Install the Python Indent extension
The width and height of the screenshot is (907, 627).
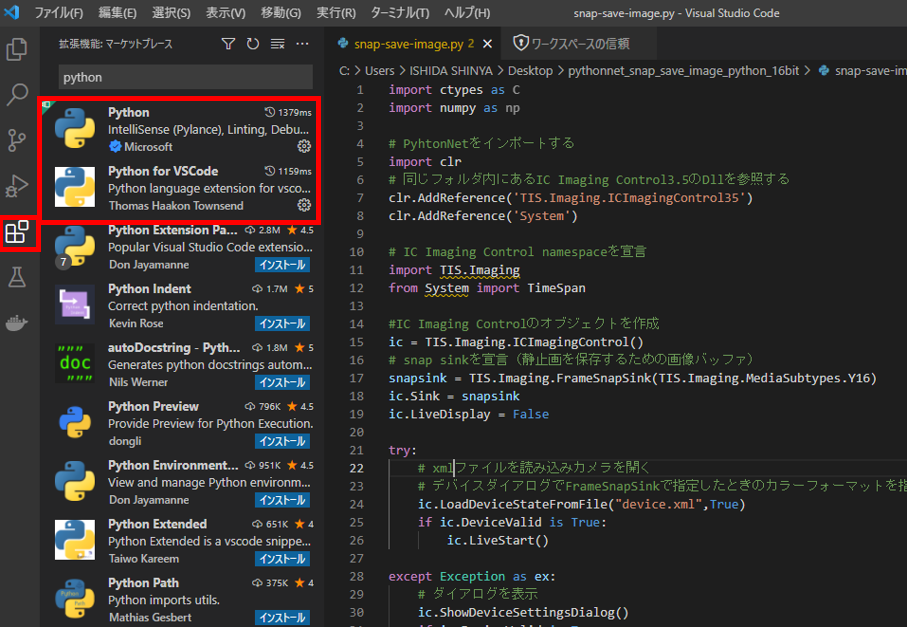282,324
